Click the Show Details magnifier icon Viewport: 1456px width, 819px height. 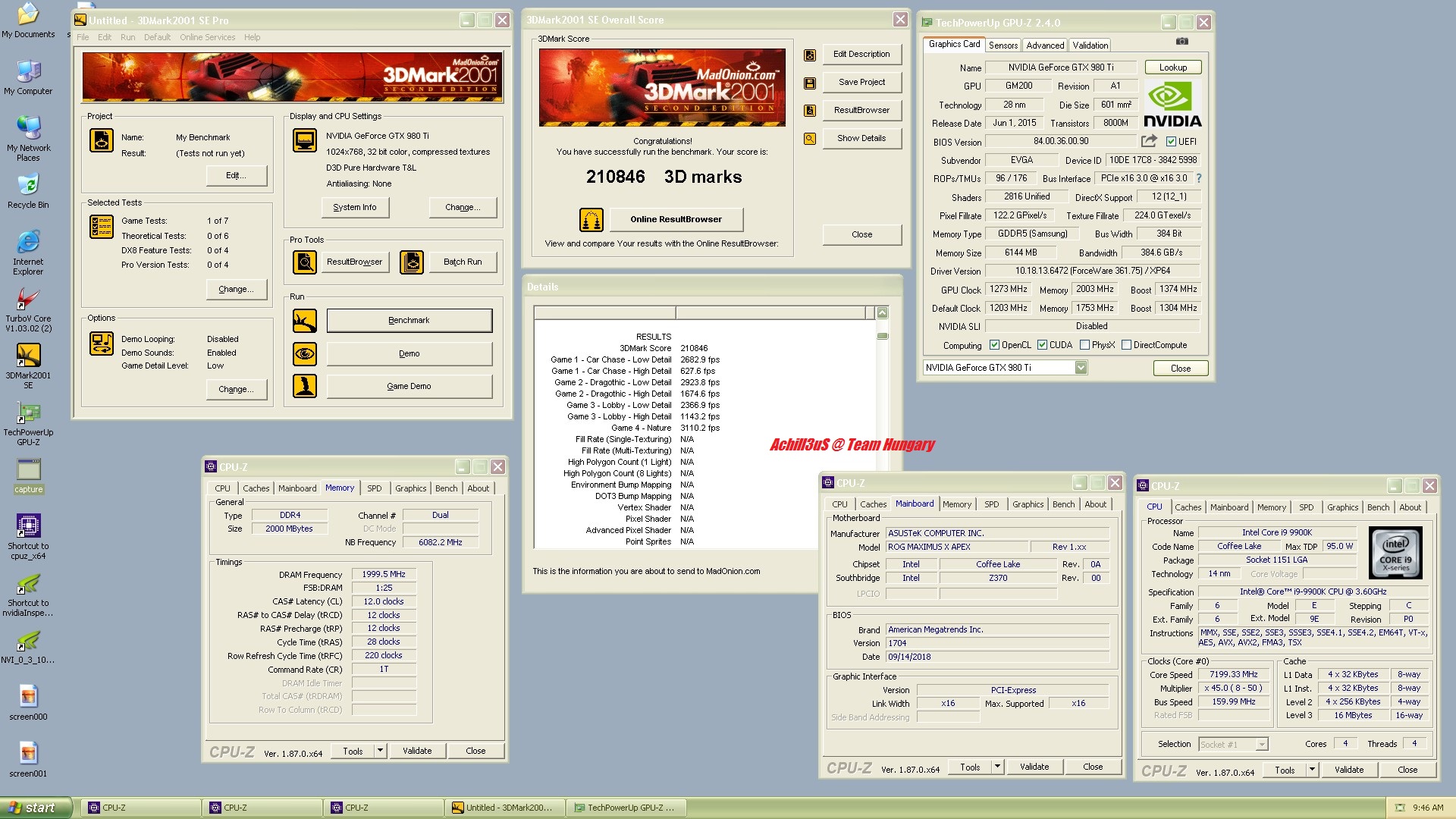pyautogui.click(x=810, y=139)
